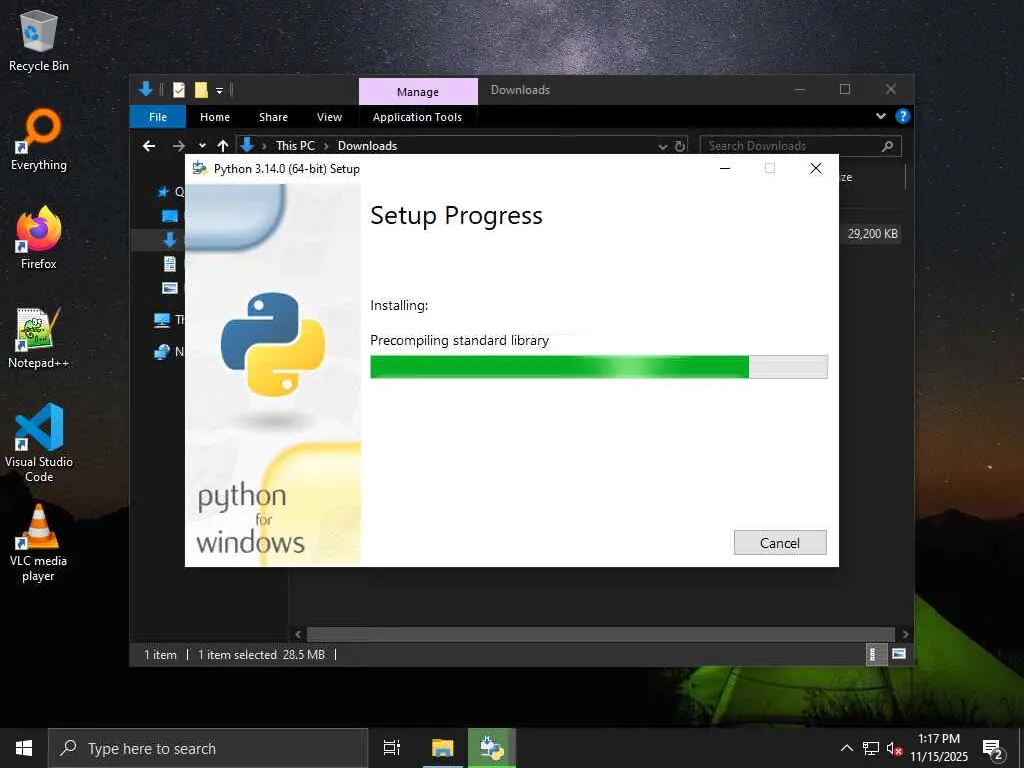Select the Desktop icon in sidebar
Image resolution: width=1024 pixels, height=768 pixels.
pos(170,216)
